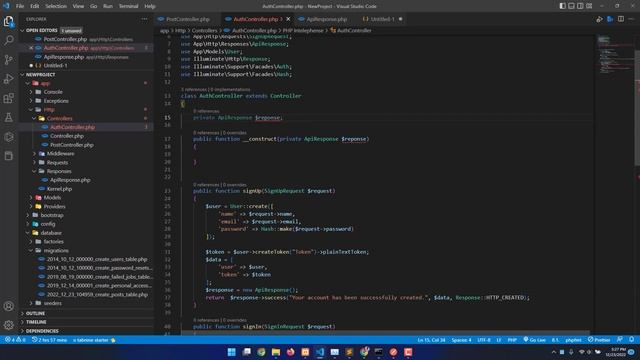Open the editor more actions ellipsis
Screen dimensions: 640x360
631,19
